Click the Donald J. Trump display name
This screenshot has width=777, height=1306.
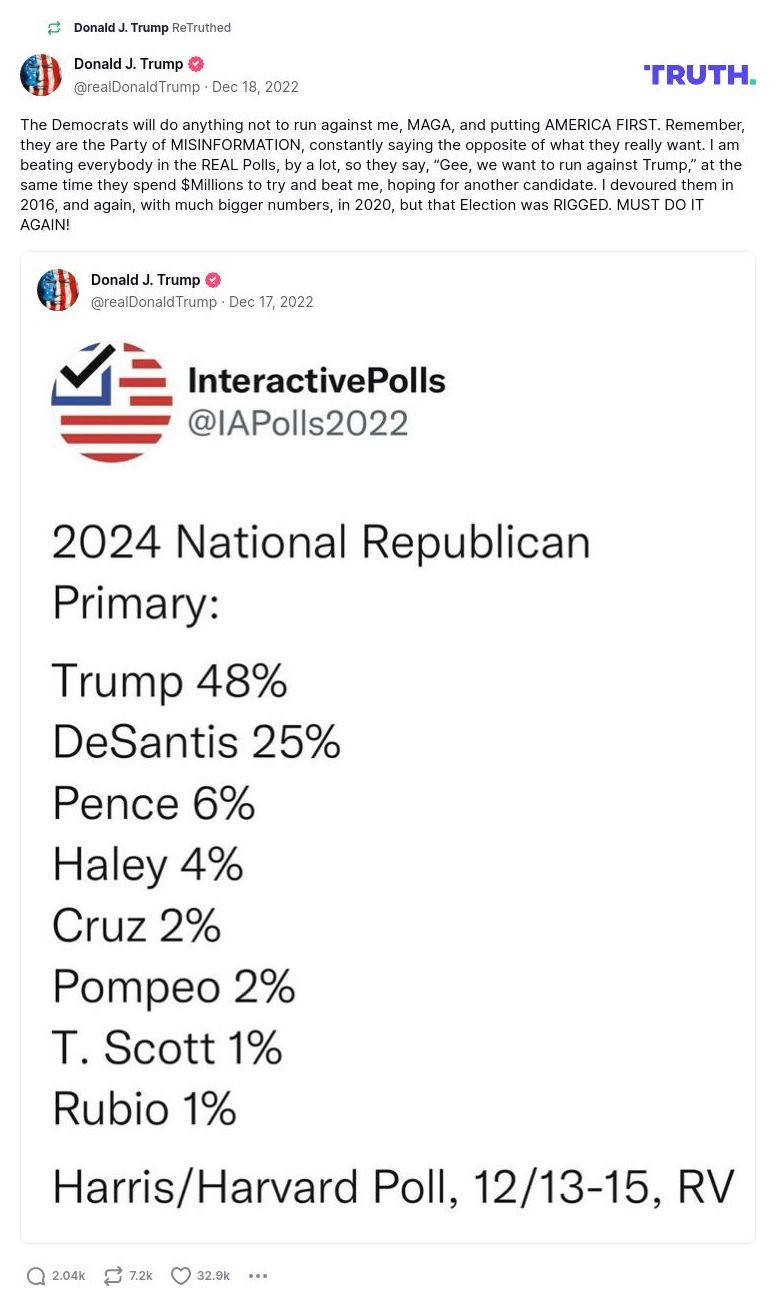128,63
